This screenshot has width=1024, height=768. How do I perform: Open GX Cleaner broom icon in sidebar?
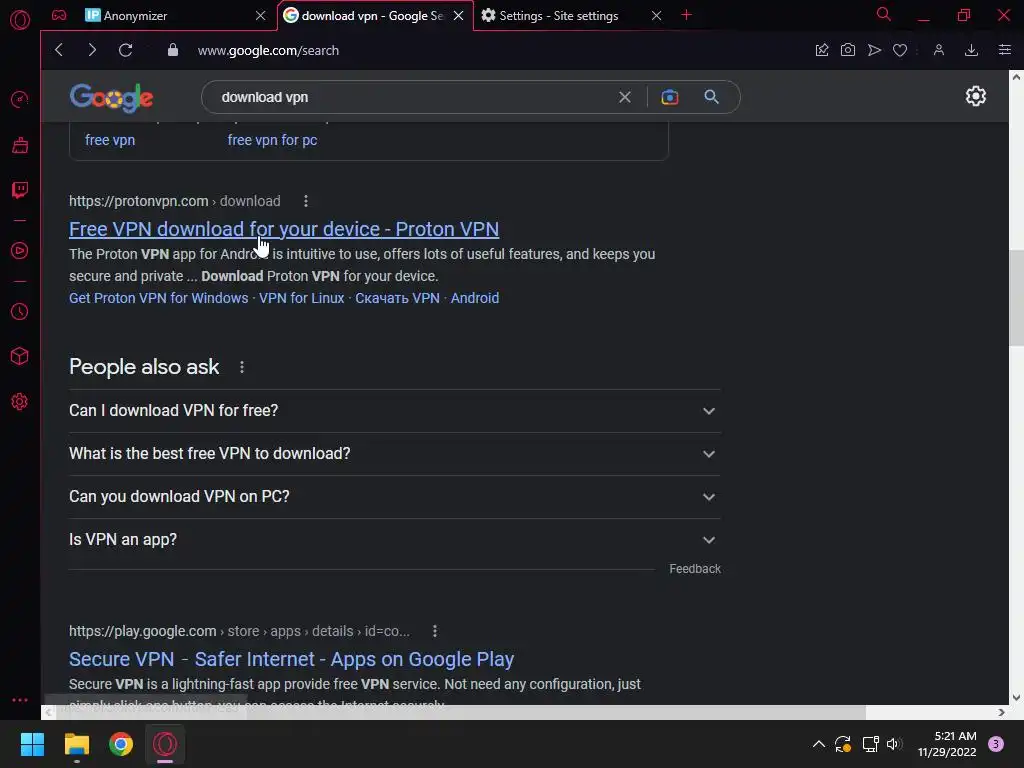pyautogui.click(x=20, y=145)
